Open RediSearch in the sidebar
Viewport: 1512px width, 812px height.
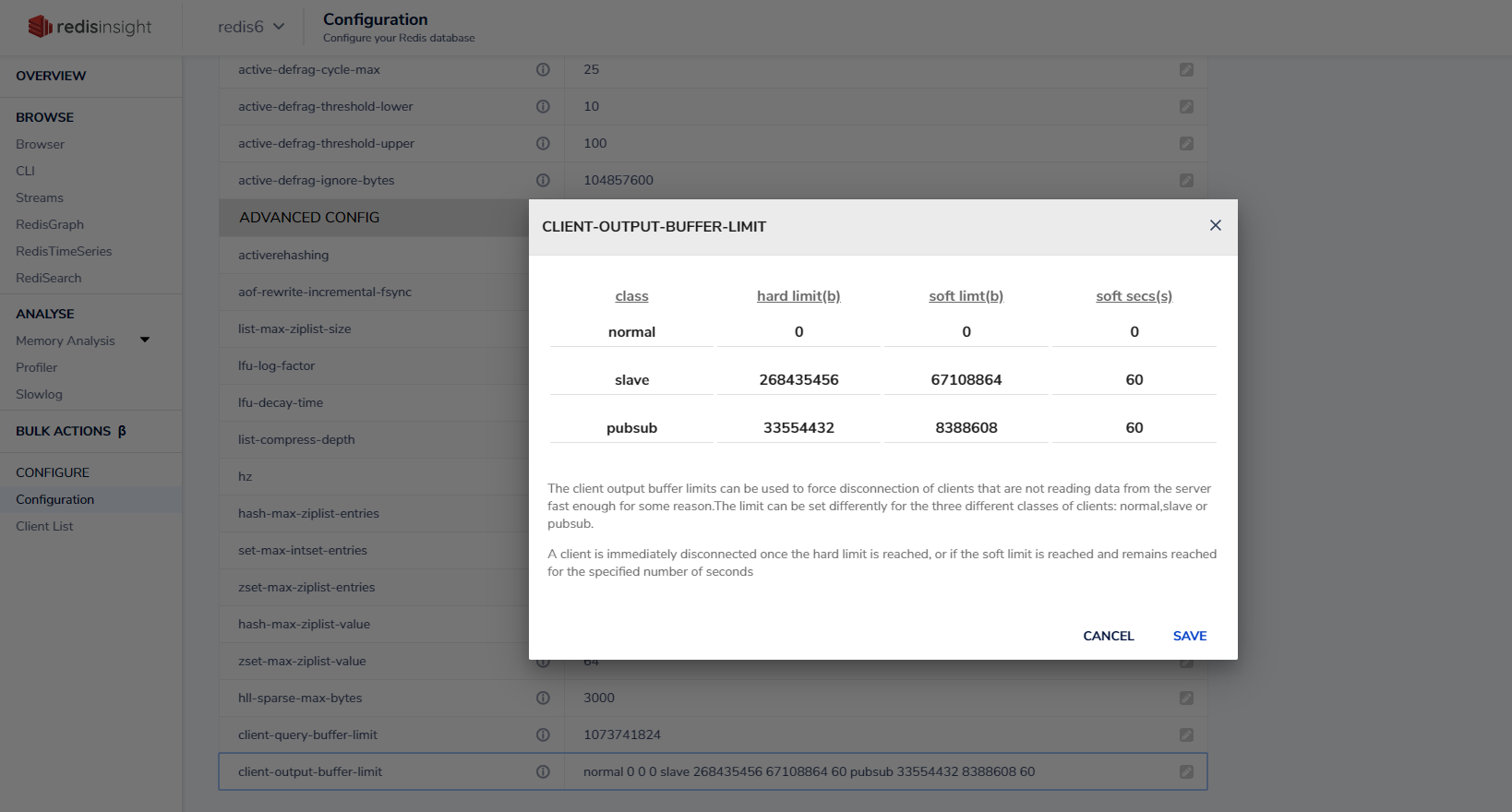[48, 278]
